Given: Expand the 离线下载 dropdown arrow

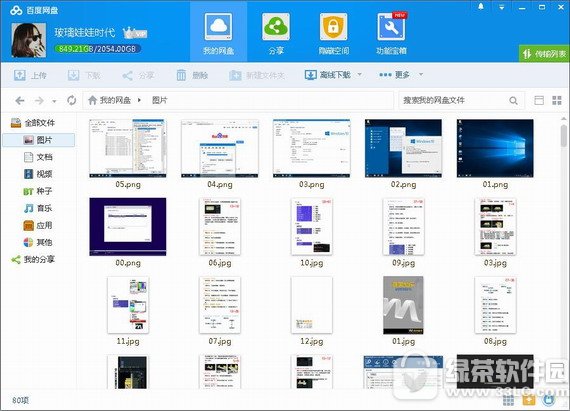Looking at the screenshot, I should pos(360,74).
